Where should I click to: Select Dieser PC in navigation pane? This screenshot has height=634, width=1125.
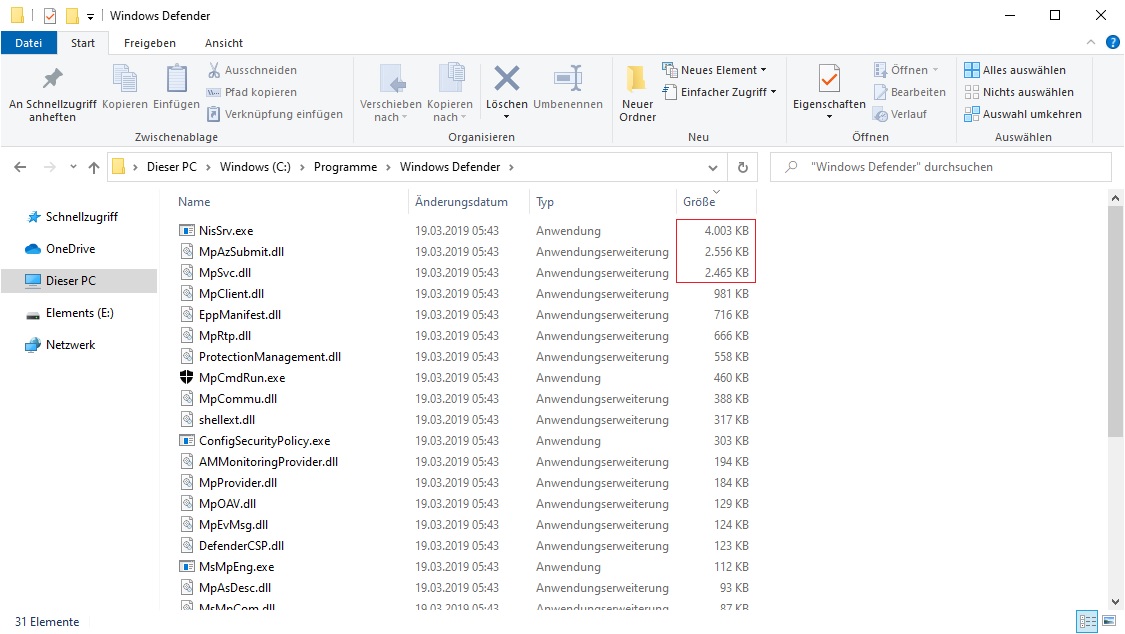79,280
